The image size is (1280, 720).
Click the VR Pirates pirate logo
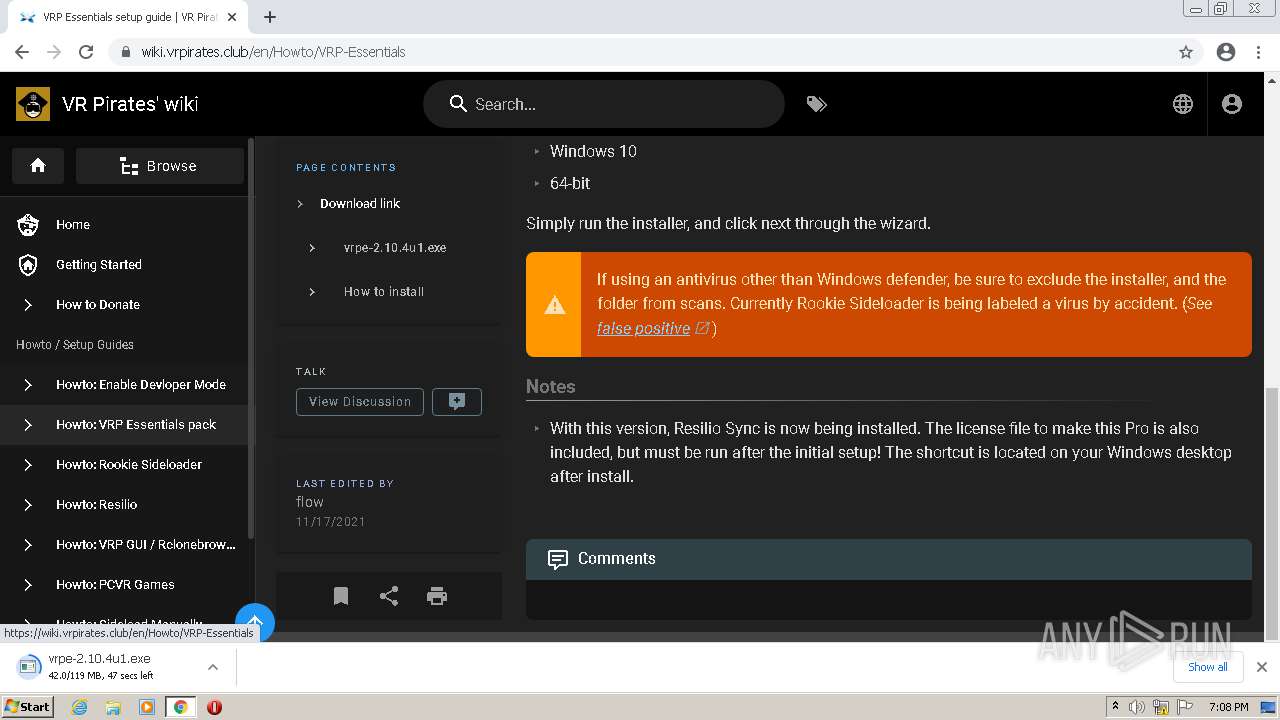tap(33, 104)
